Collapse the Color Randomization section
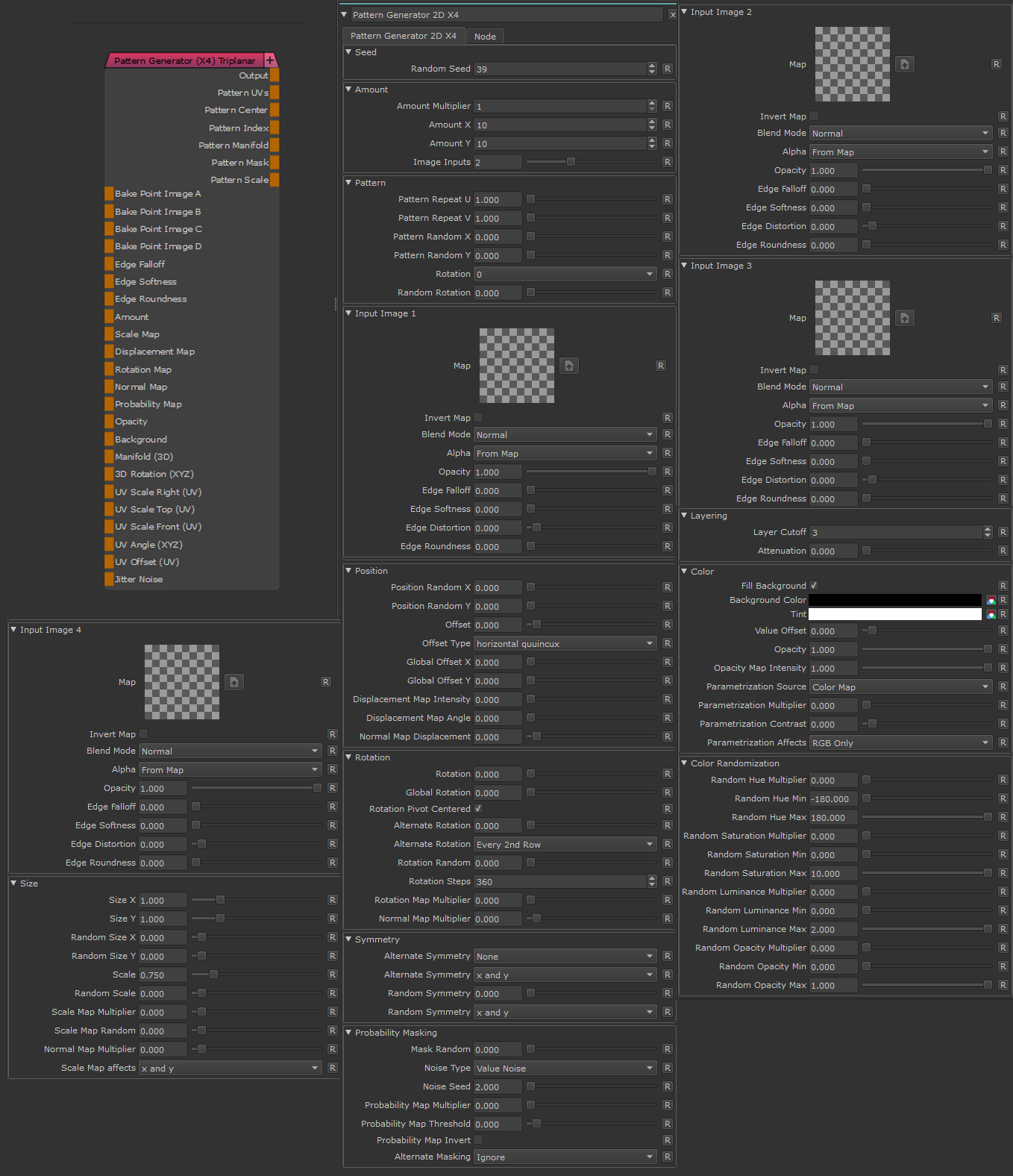The height and width of the screenshot is (1176, 1013). pos(685,763)
